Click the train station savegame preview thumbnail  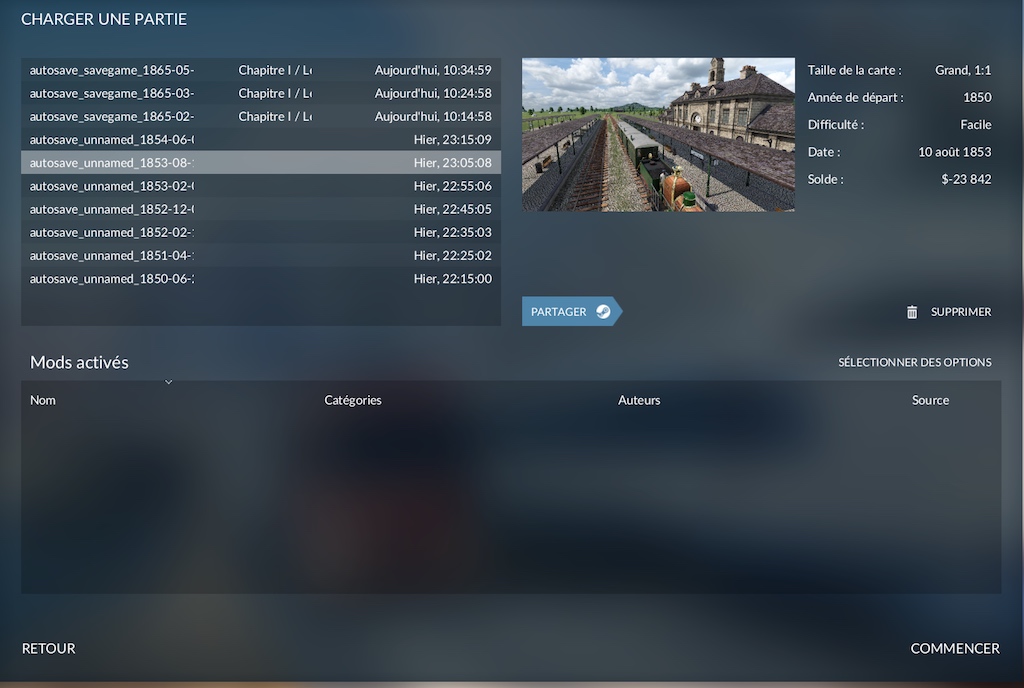pyautogui.click(x=658, y=134)
